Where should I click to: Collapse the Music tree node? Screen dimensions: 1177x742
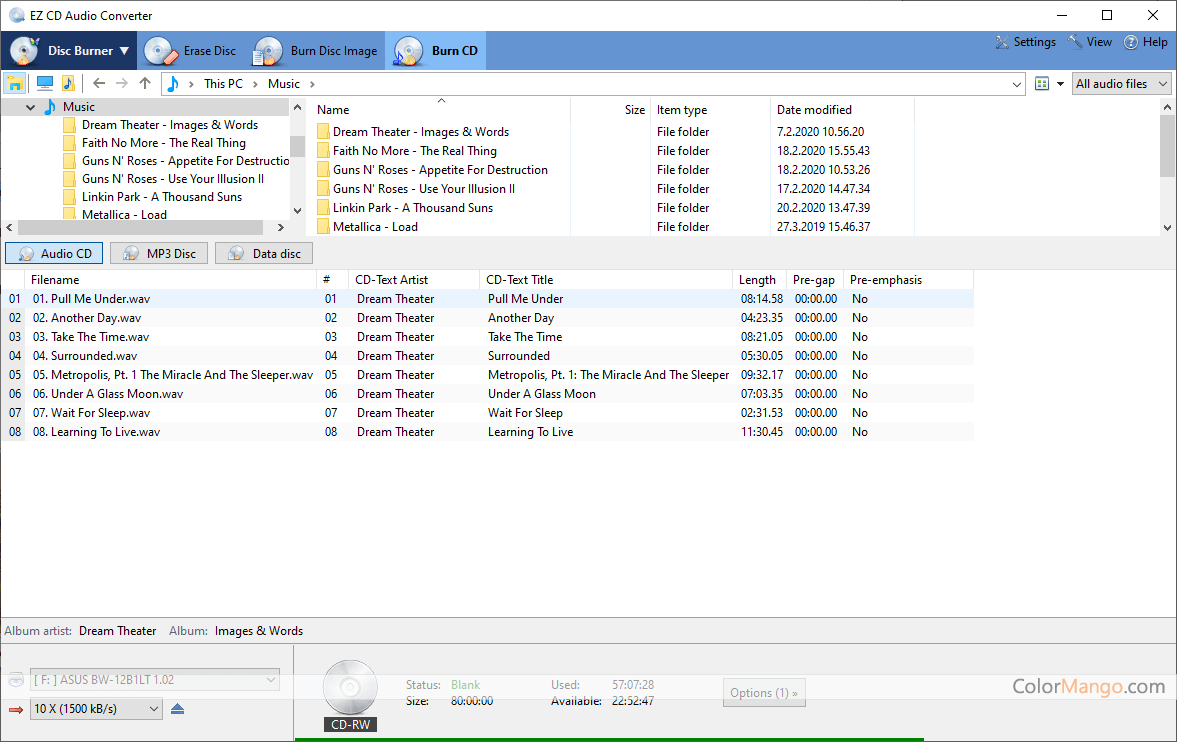point(31,107)
